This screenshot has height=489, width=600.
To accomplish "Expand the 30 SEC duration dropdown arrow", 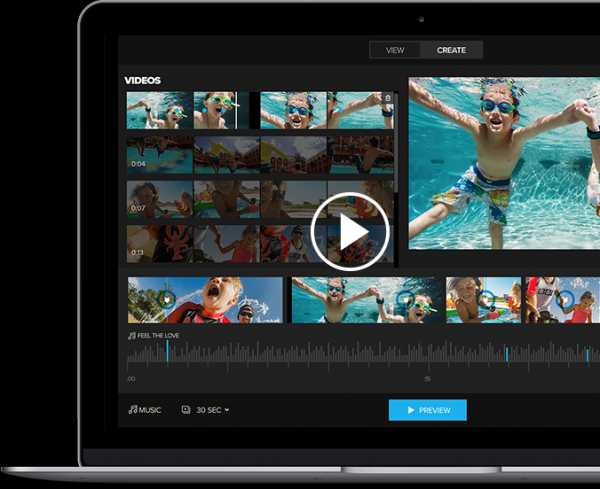I will point(227,410).
